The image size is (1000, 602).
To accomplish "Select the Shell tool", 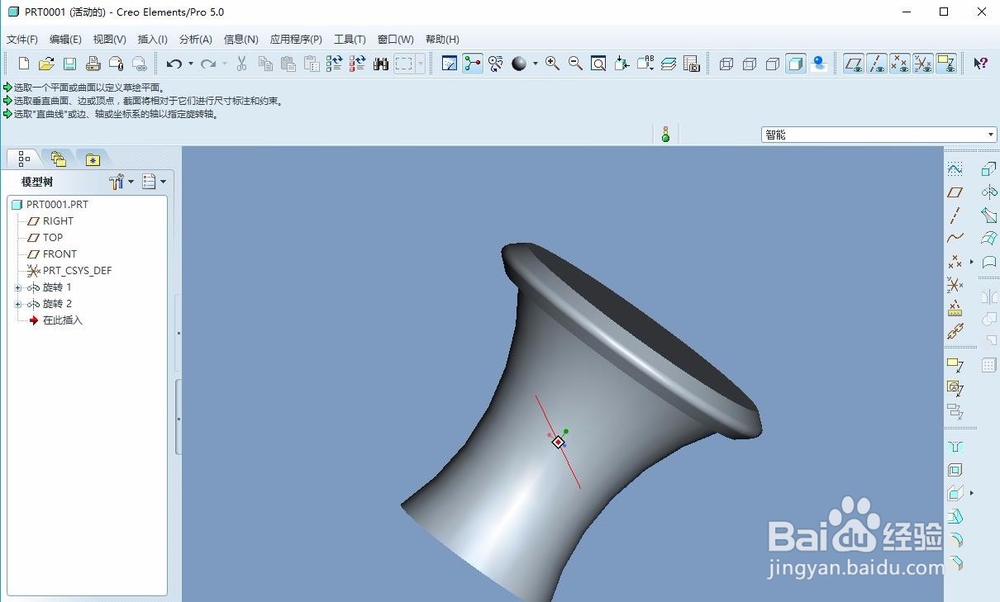I will pyautogui.click(x=955, y=470).
